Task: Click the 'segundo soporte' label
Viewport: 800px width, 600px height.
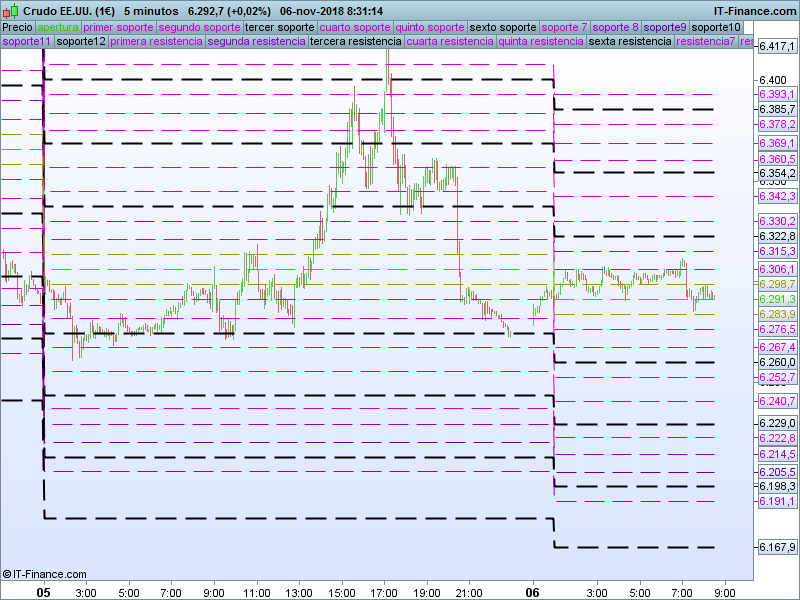Action: click(199, 27)
